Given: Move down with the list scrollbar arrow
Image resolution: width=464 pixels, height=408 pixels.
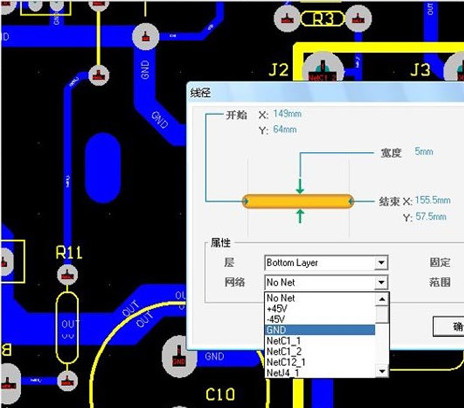Looking at the screenshot, I should point(382,371).
